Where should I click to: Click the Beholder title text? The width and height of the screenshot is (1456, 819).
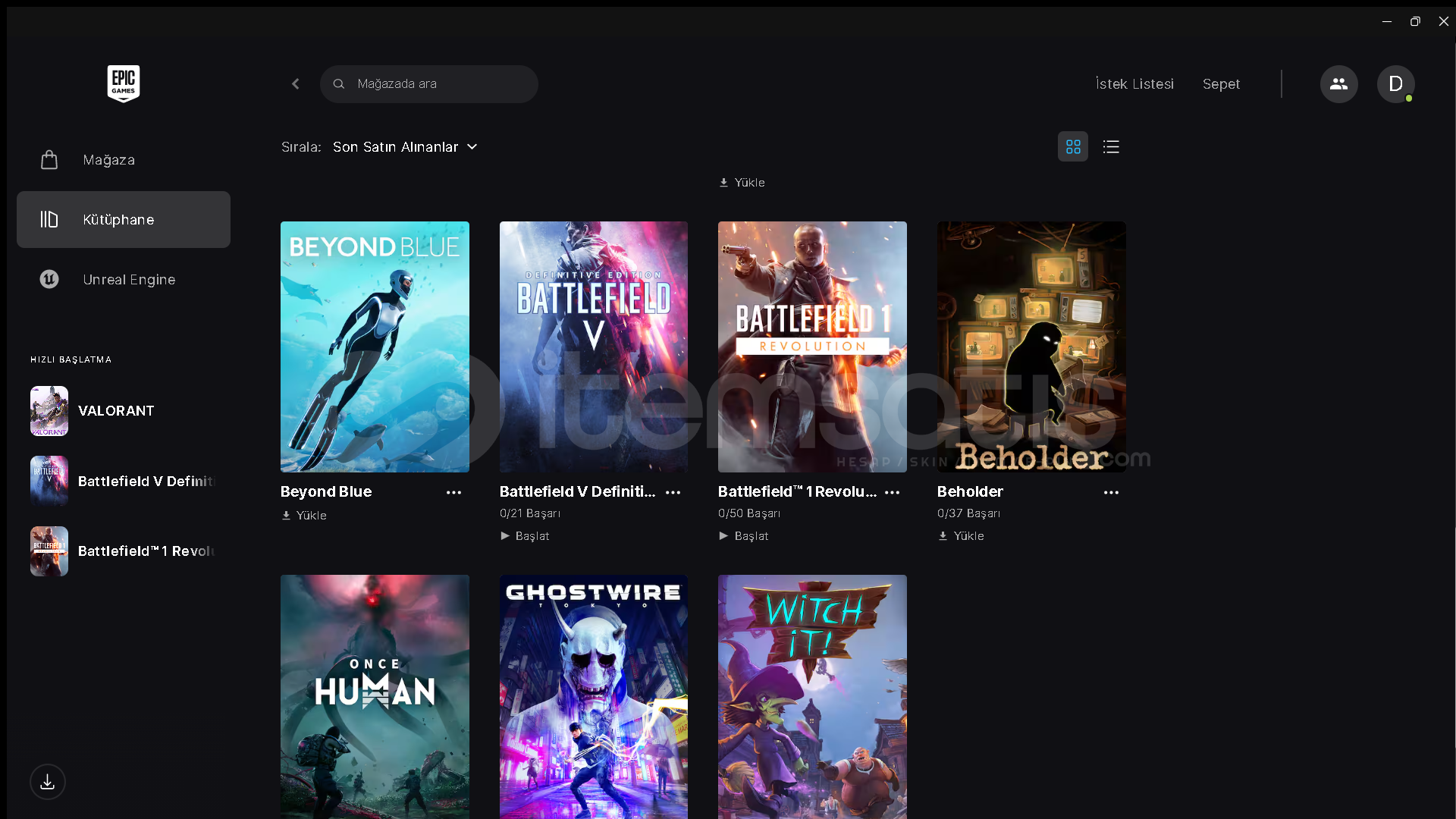pos(970,491)
